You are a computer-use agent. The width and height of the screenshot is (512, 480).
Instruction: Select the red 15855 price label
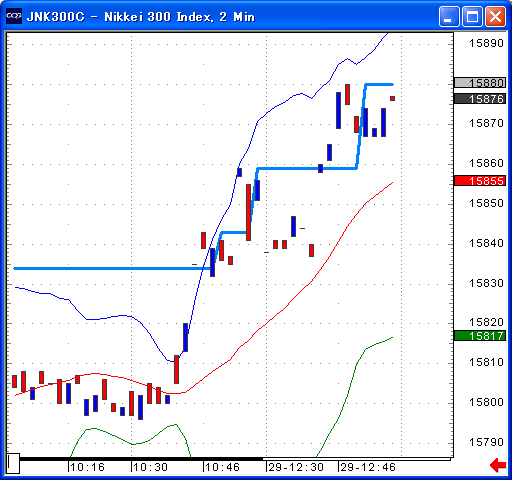click(480, 181)
